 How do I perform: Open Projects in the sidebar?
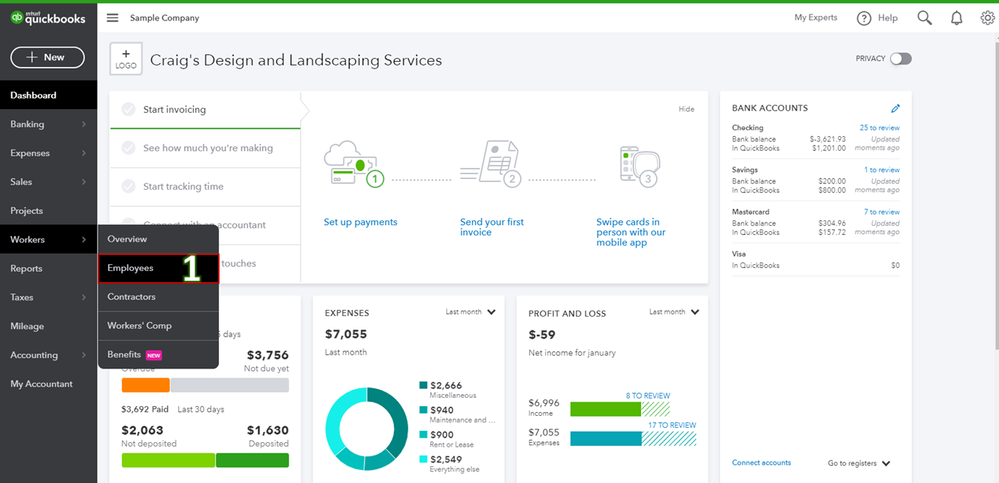point(48,211)
